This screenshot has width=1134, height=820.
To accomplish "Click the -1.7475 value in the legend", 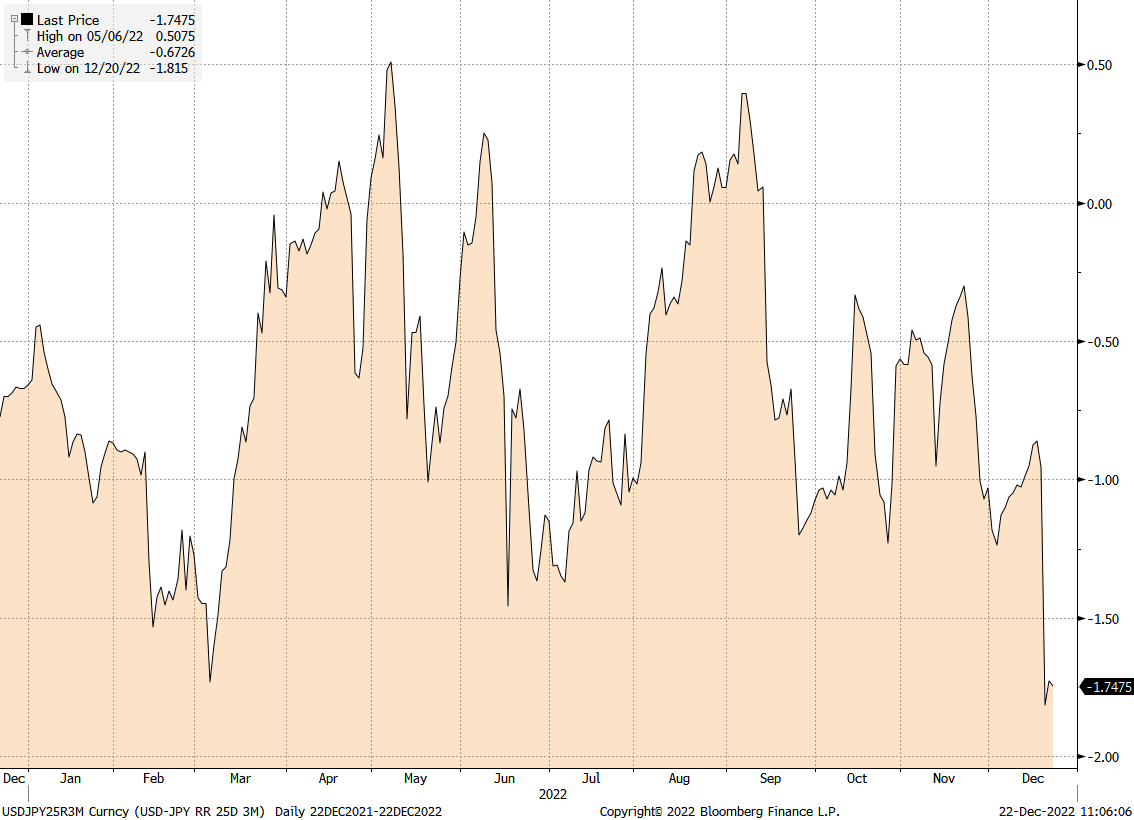I will (x=173, y=20).
